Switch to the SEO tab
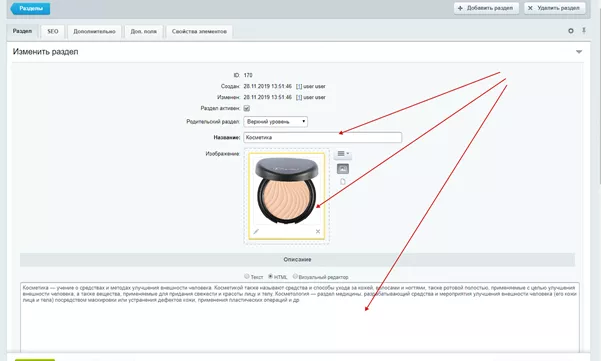 tap(53, 31)
